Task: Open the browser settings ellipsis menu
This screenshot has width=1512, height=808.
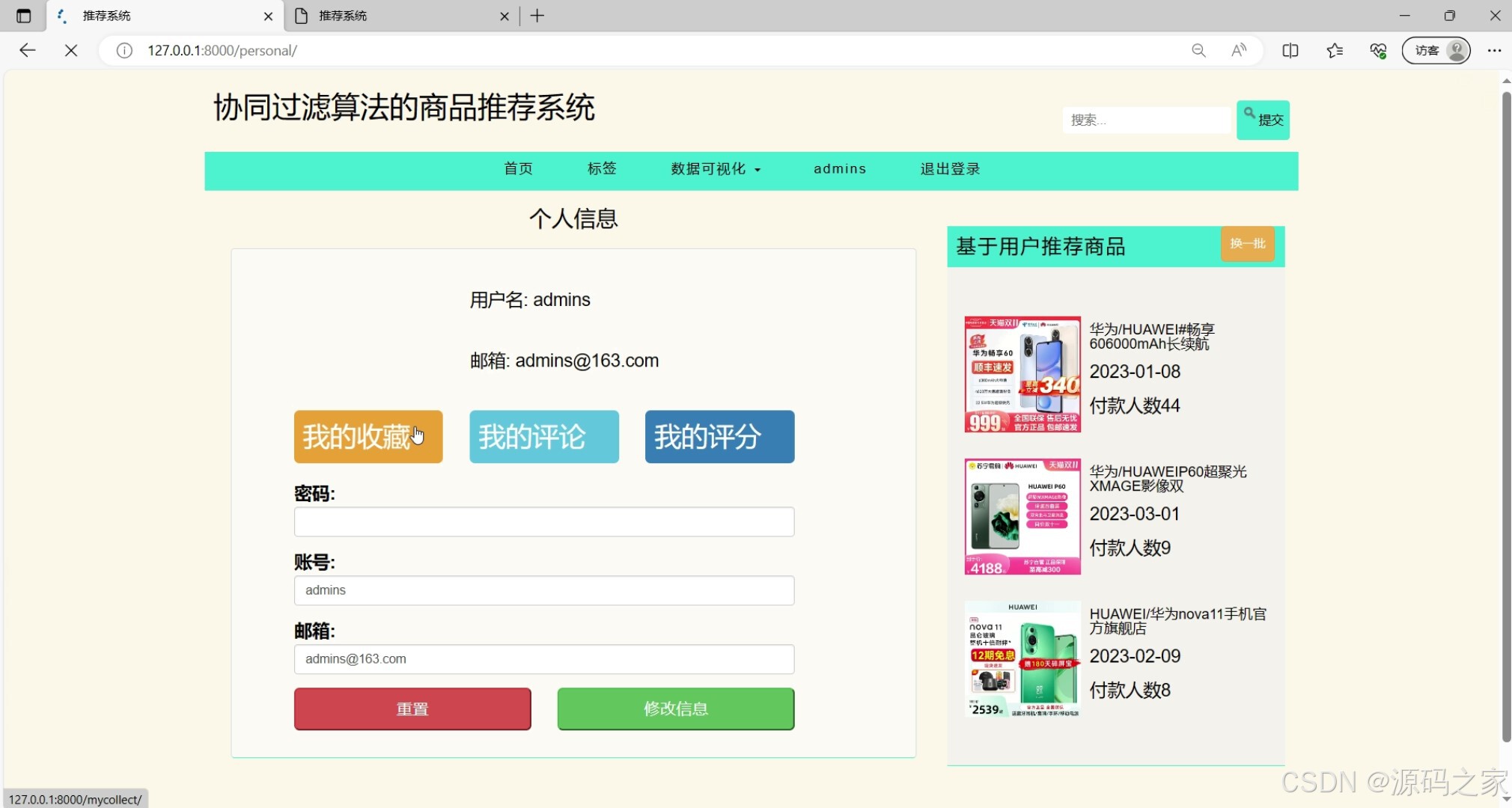Action: point(1495,50)
